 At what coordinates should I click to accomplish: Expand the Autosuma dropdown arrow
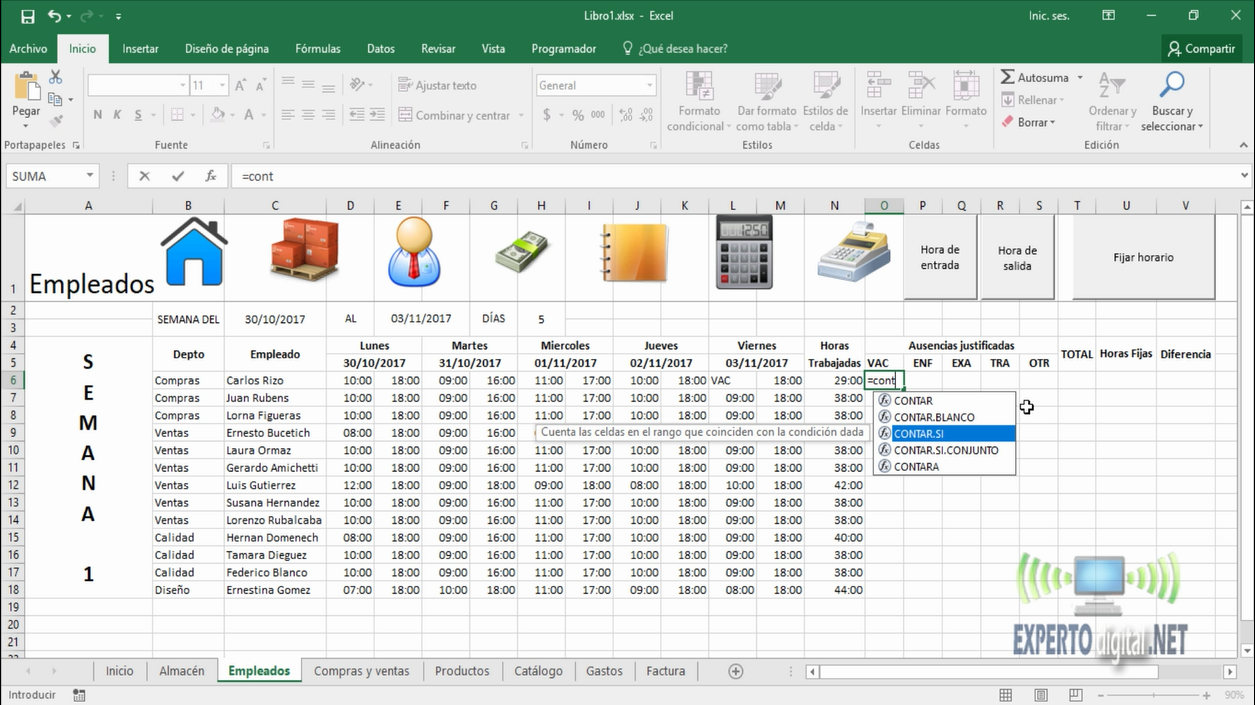coord(1079,77)
